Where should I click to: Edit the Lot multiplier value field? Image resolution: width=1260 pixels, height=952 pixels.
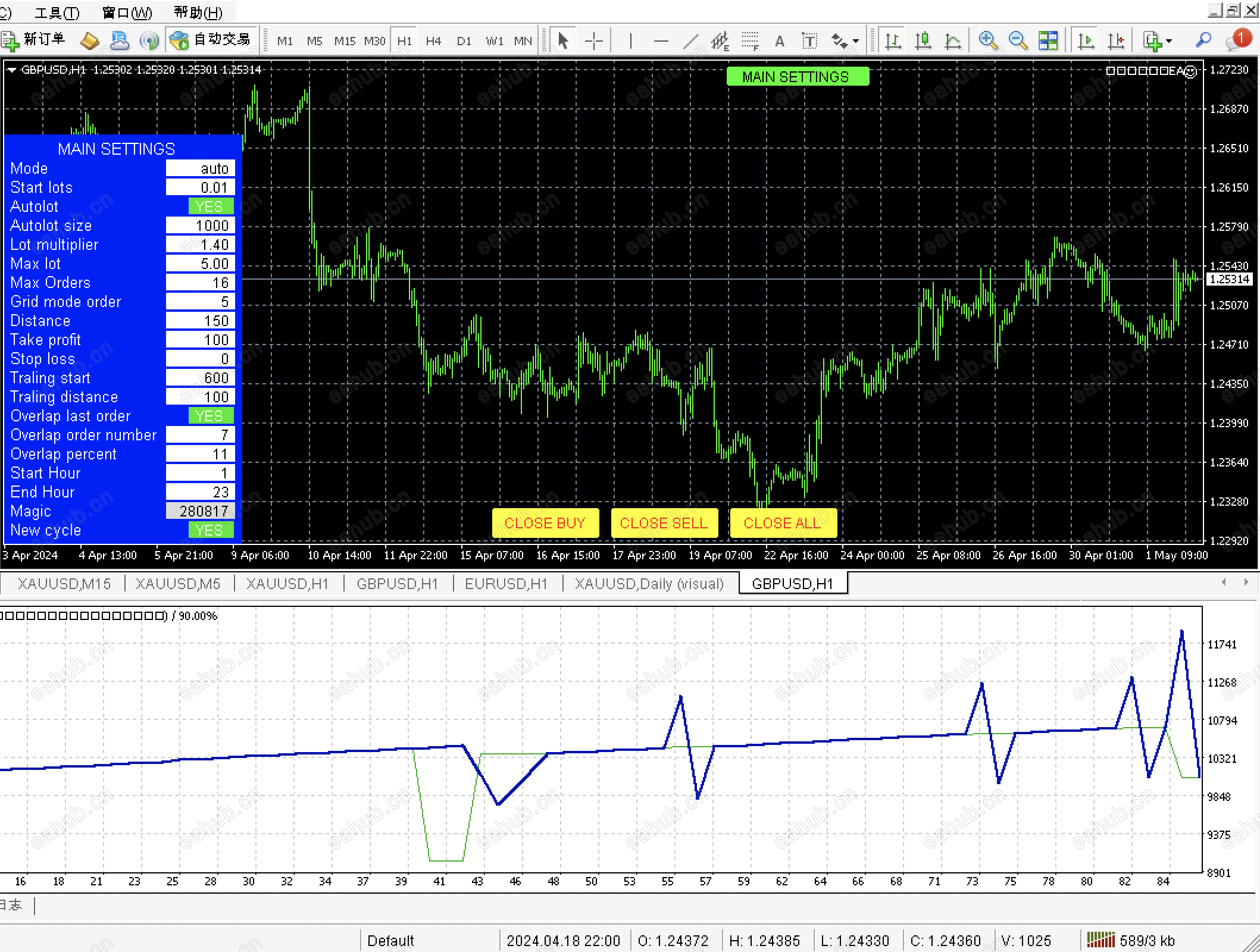pos(201,245)
